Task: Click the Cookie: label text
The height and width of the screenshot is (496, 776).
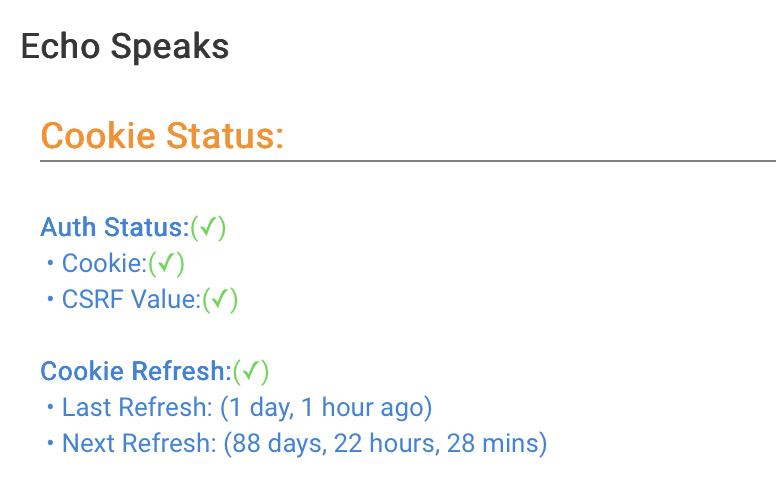Action: [x=104, y=263]
